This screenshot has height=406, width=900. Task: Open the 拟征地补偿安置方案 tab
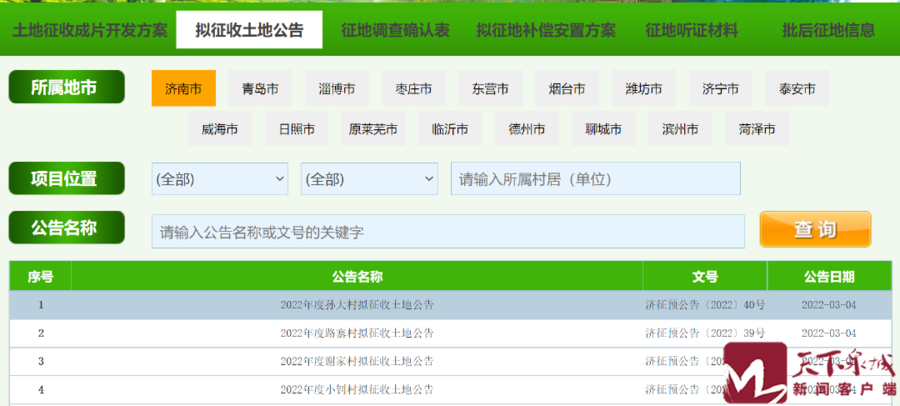(546, 30)
